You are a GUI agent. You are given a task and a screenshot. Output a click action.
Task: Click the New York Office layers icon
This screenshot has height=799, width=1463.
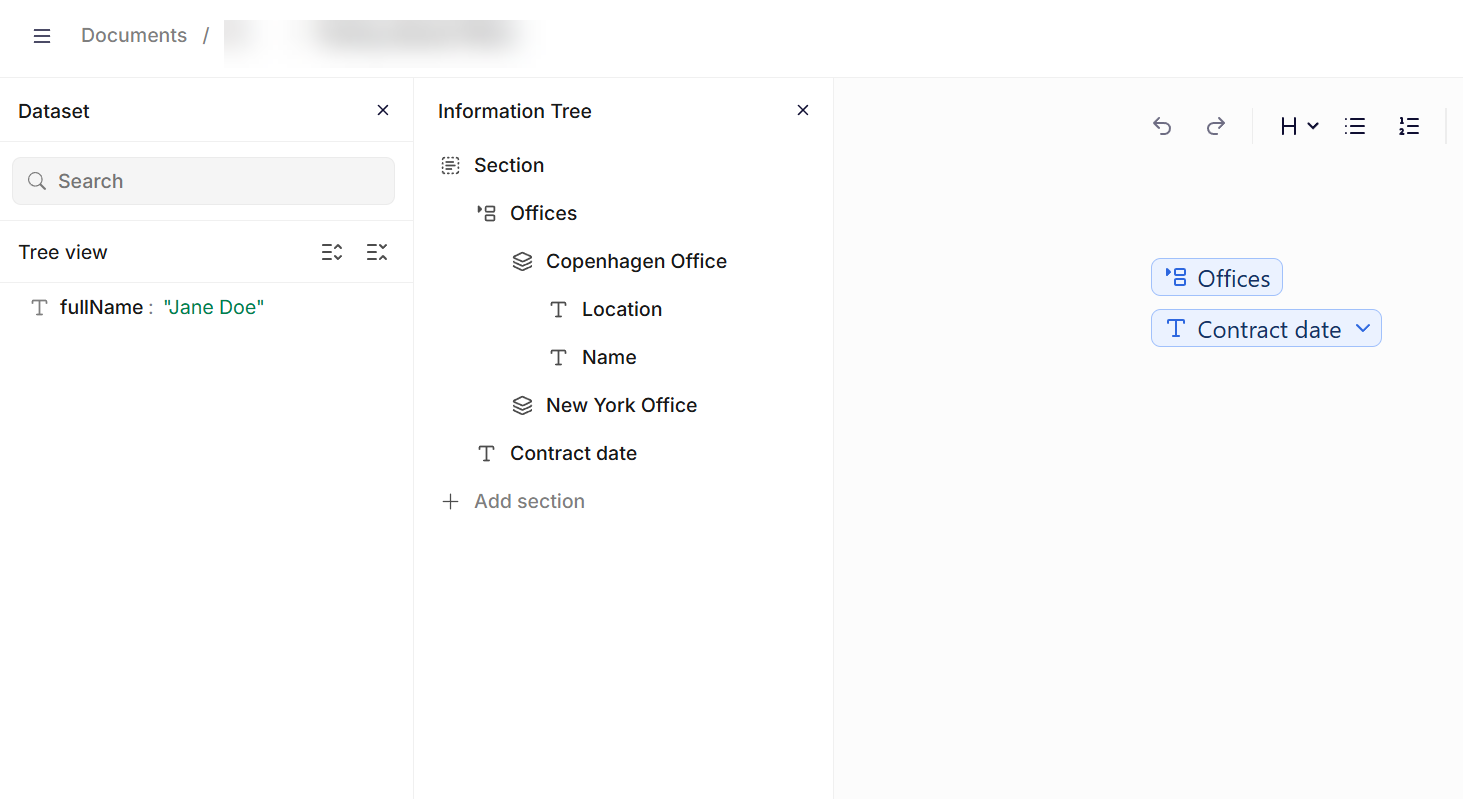click(x=523, y=406)
